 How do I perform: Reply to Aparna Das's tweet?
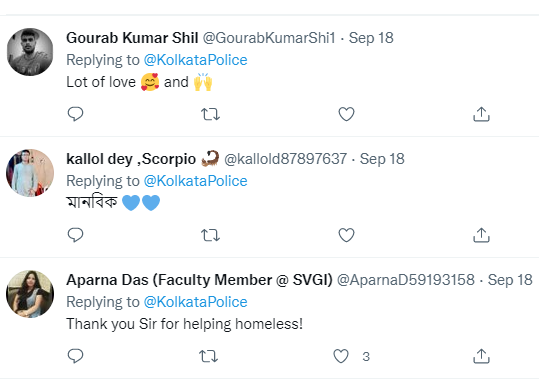pos(75,356)
